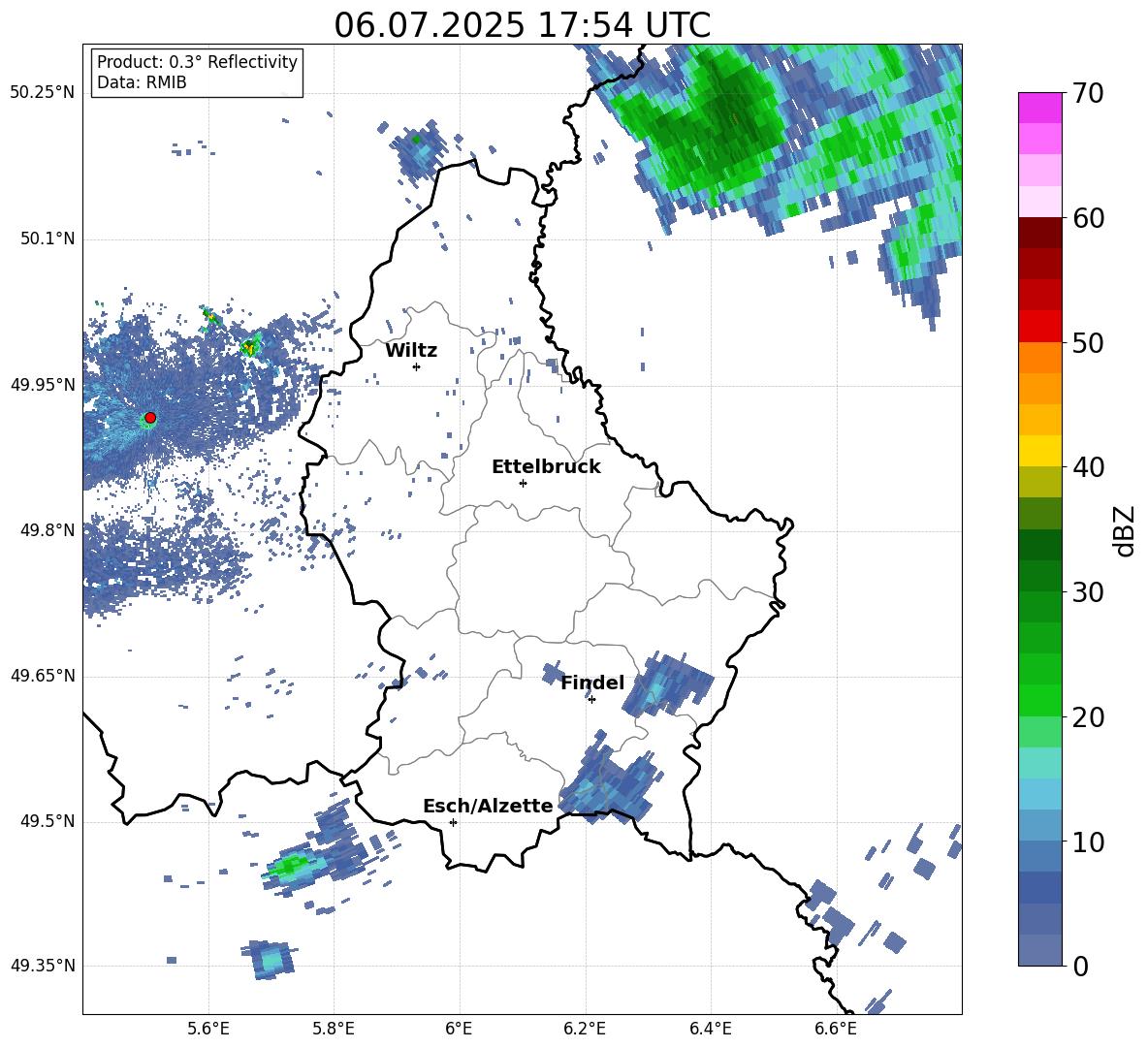Click the Esch/Alzette city label
Image resolution: width=1148 pixels, height=1048 pixels.
click(489, 806)
